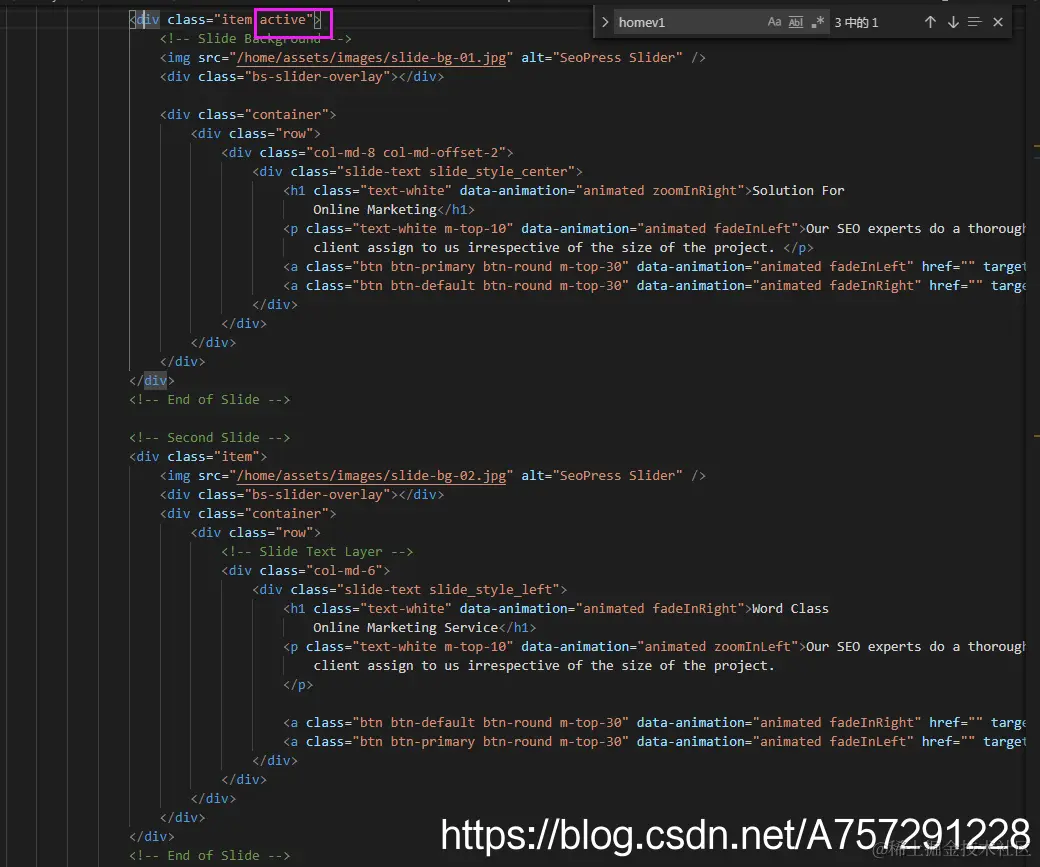Go to previous match arrow
Image resolution: width=1040 pixels, height=867 pixels.
pos(930,22)
